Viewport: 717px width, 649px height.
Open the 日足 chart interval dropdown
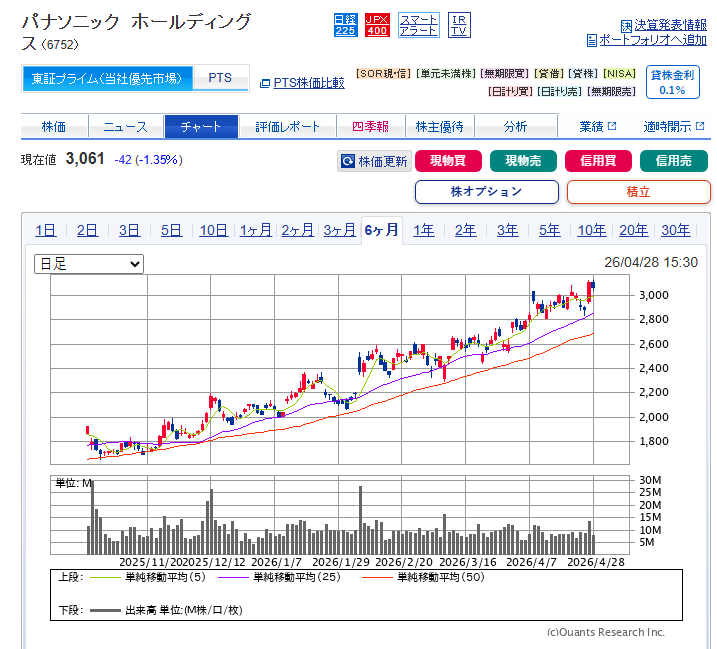coord(89,264)
